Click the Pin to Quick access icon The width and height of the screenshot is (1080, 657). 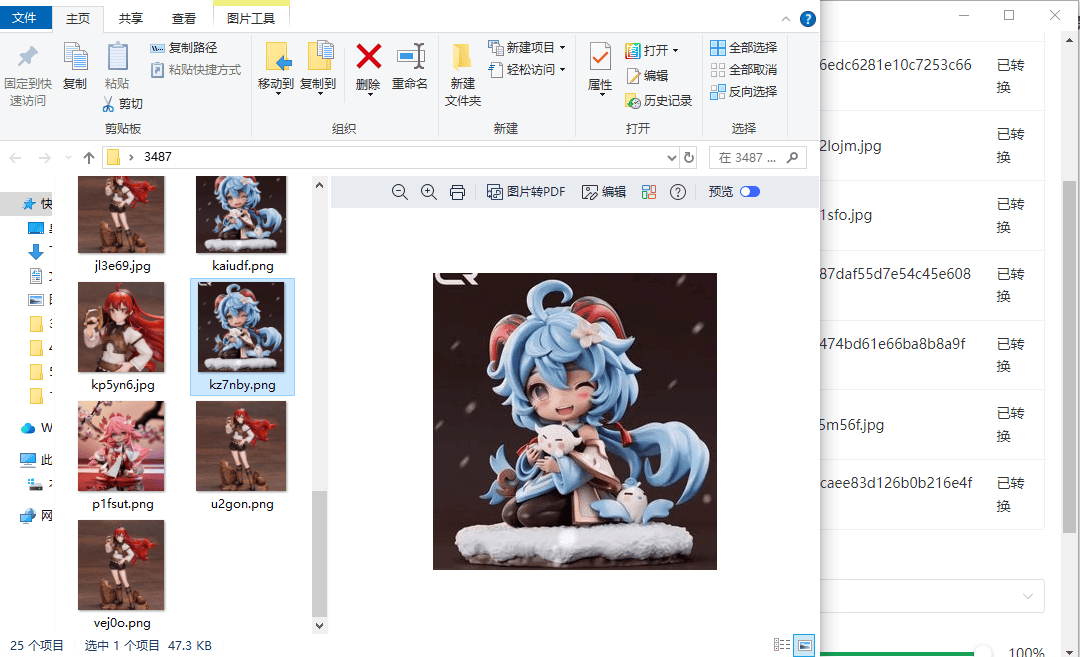(28, 56)
